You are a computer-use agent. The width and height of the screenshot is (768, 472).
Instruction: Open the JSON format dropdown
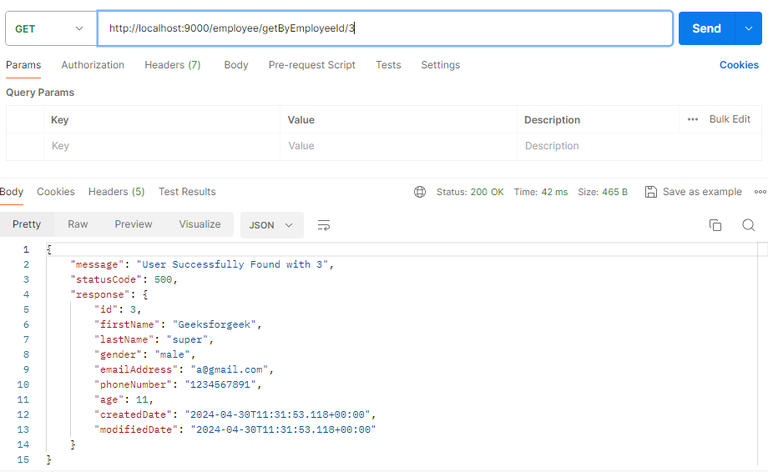click(271, 225)
